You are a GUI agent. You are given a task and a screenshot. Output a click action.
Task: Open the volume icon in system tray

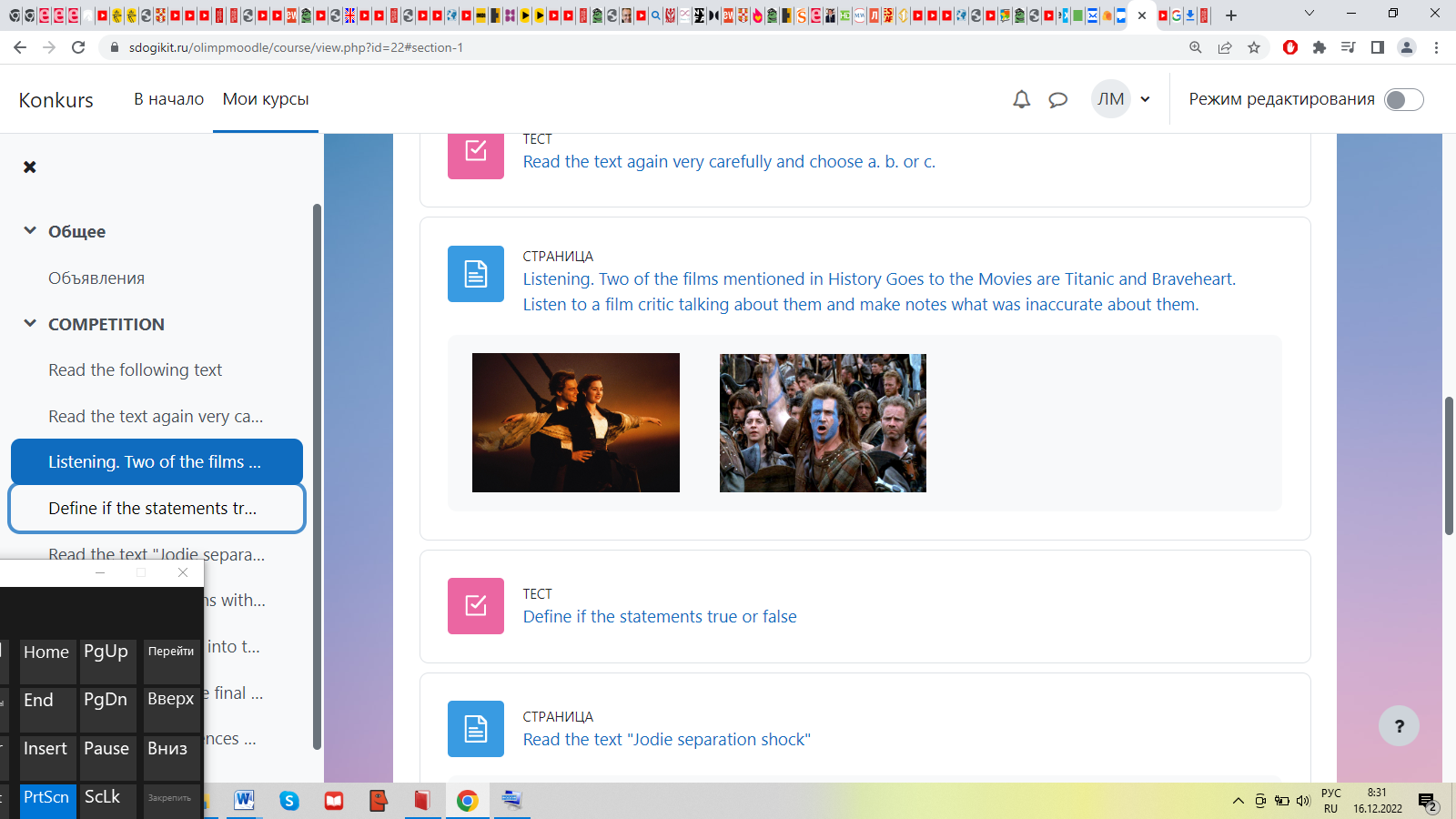point(1303,801)
